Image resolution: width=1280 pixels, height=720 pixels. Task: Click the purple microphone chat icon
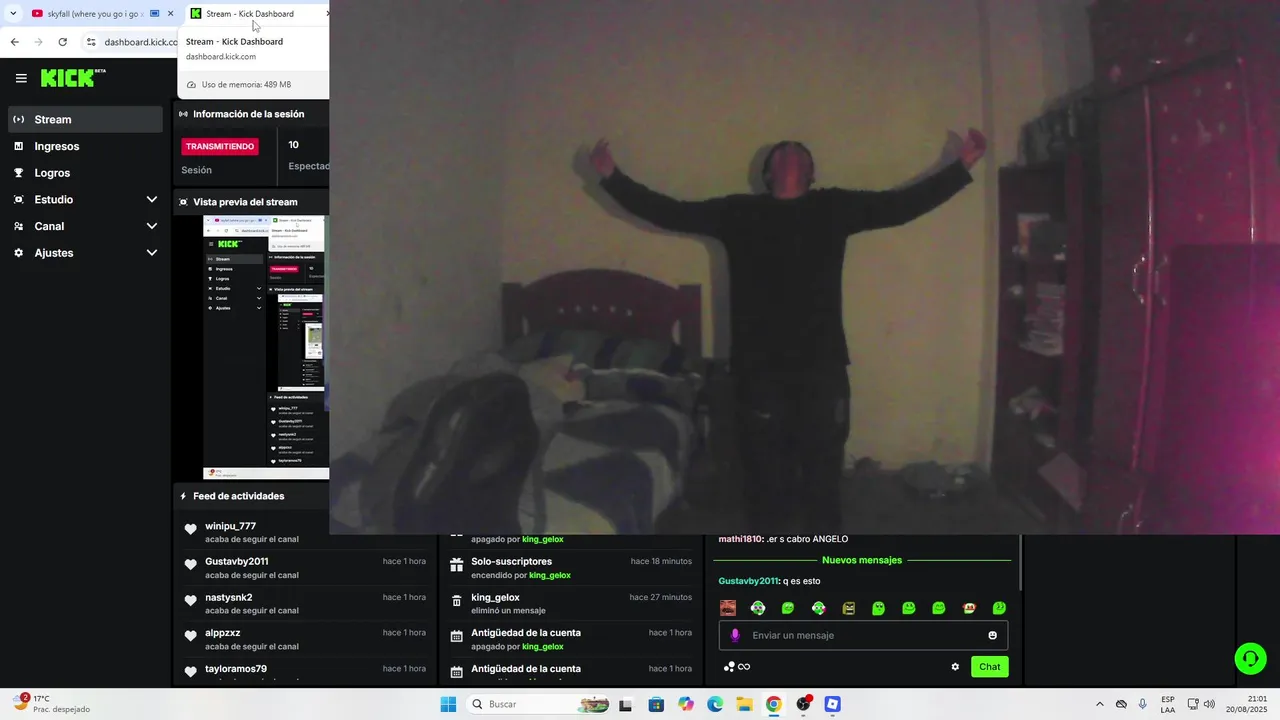tap(735, 635)
